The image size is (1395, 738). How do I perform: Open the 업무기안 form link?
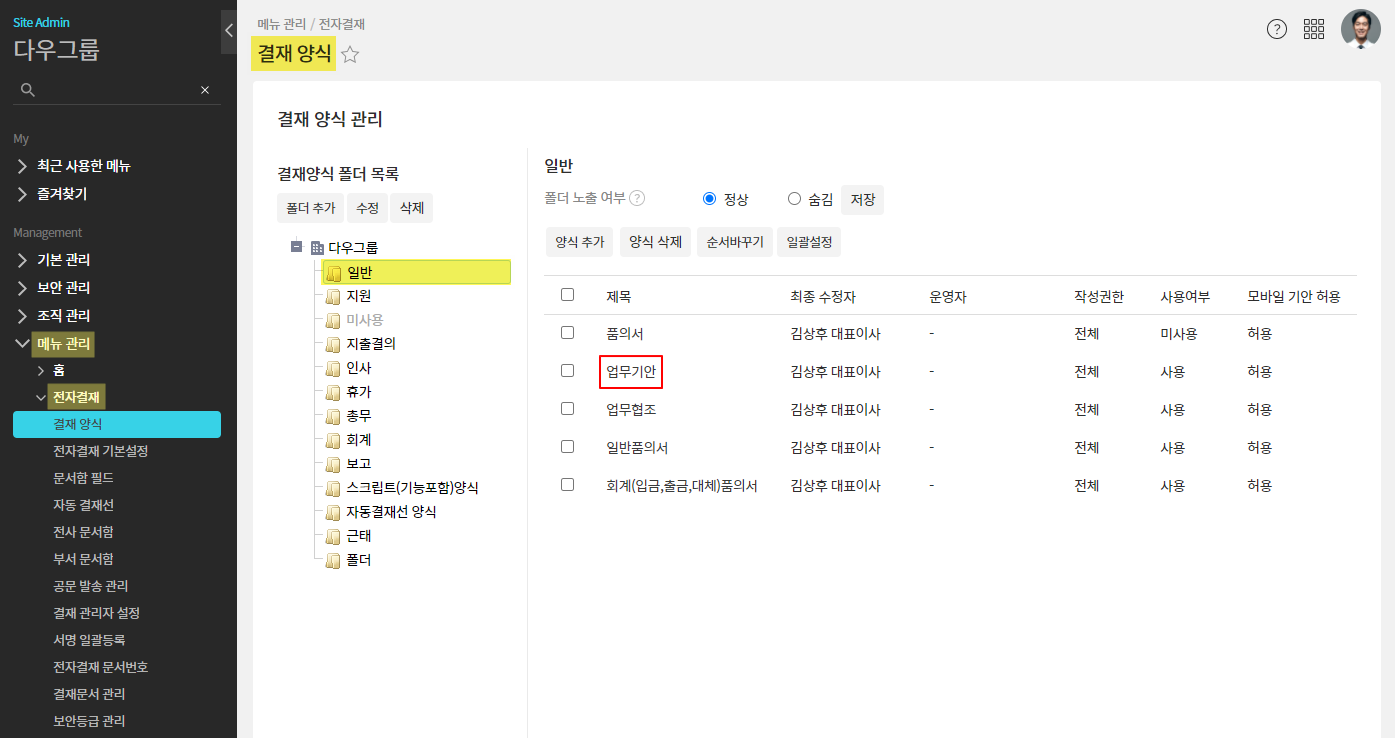pos(631,372)
